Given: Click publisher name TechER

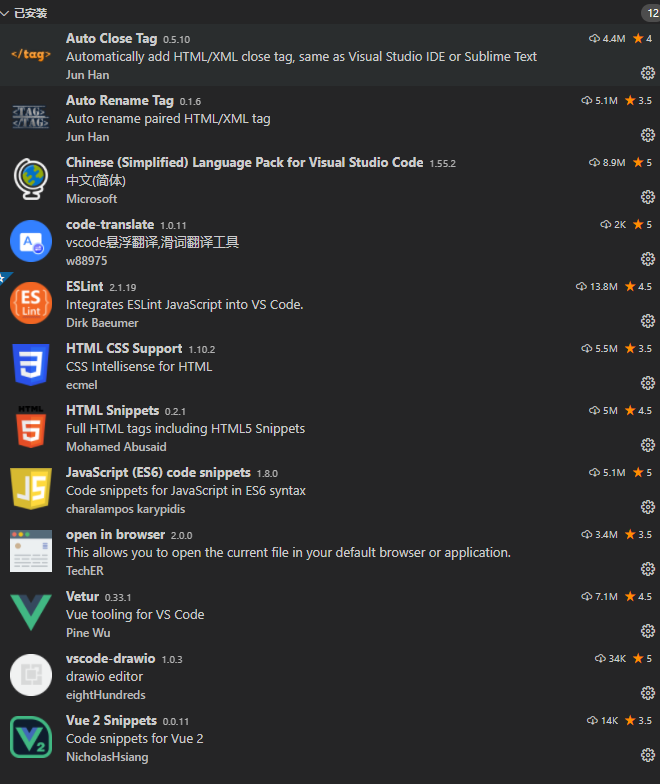Looking at the screenshot, I should [x=85, y=571].
